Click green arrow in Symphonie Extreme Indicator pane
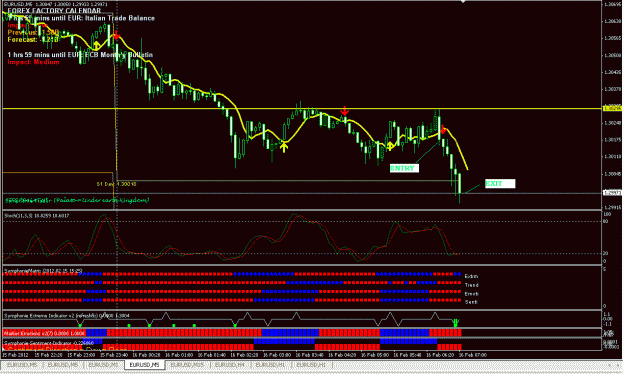 click(456, 322)
